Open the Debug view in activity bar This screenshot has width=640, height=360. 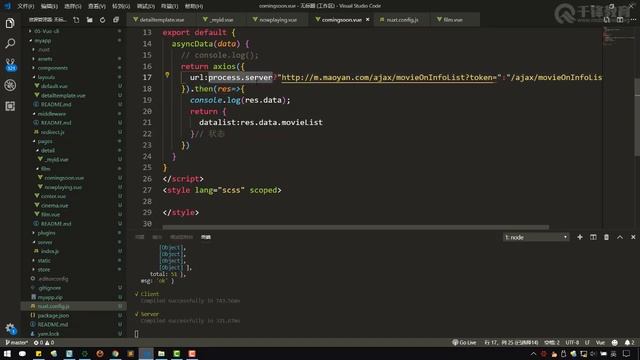(10, 85)
